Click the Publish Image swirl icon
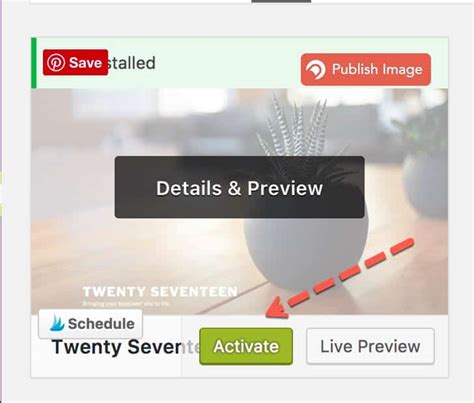This screenshot has width=474, height=403. click(315, 70)
